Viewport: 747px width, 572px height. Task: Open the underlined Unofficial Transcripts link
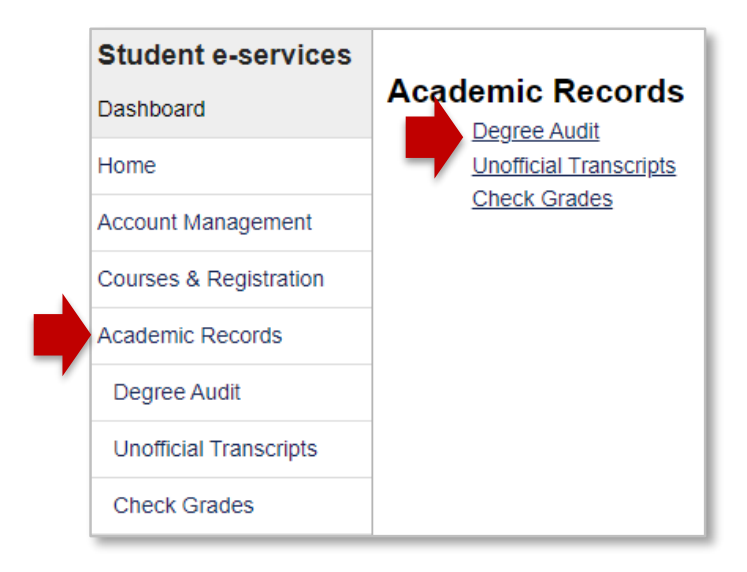pos(574,166)
